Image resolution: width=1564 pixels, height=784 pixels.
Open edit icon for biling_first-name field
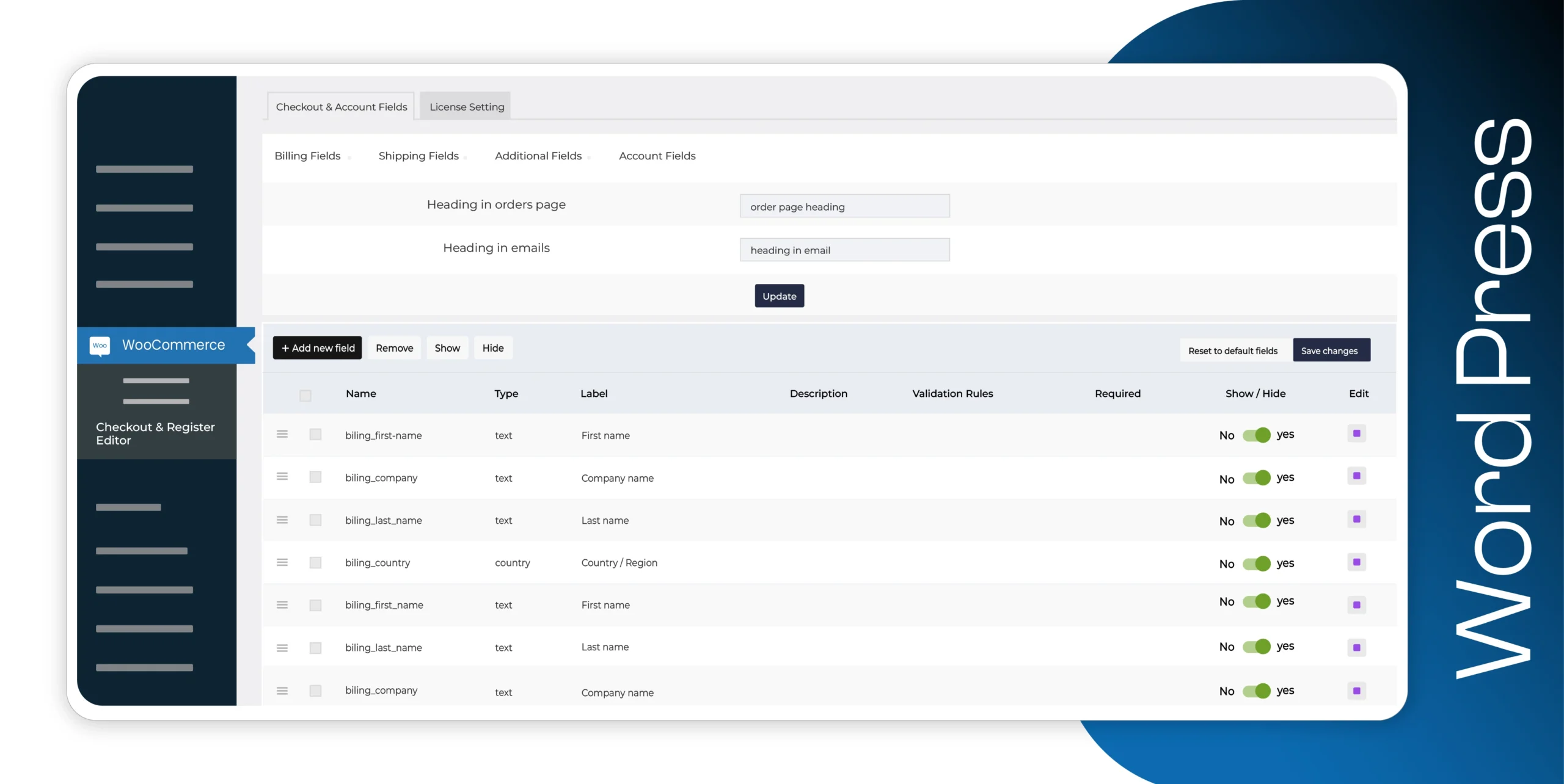pyautogui.click(x=1356, y=434)
